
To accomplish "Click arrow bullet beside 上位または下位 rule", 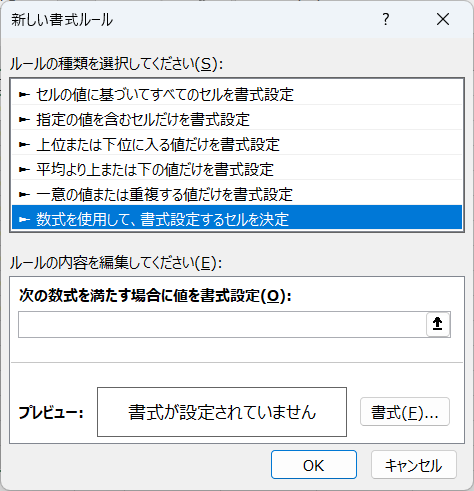I will click(x=24, y=144).
